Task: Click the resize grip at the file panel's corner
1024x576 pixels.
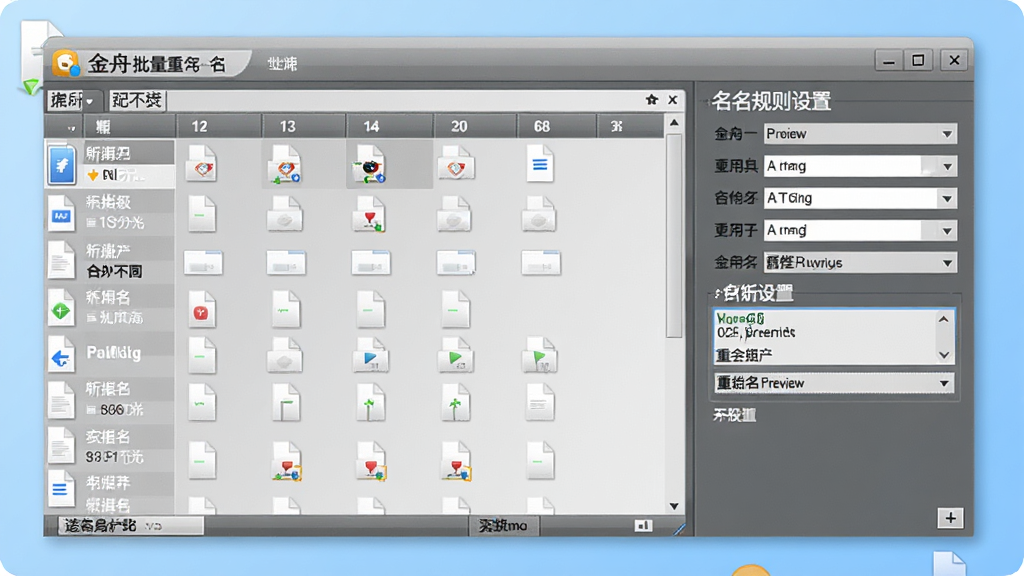Action: (679, 530)
